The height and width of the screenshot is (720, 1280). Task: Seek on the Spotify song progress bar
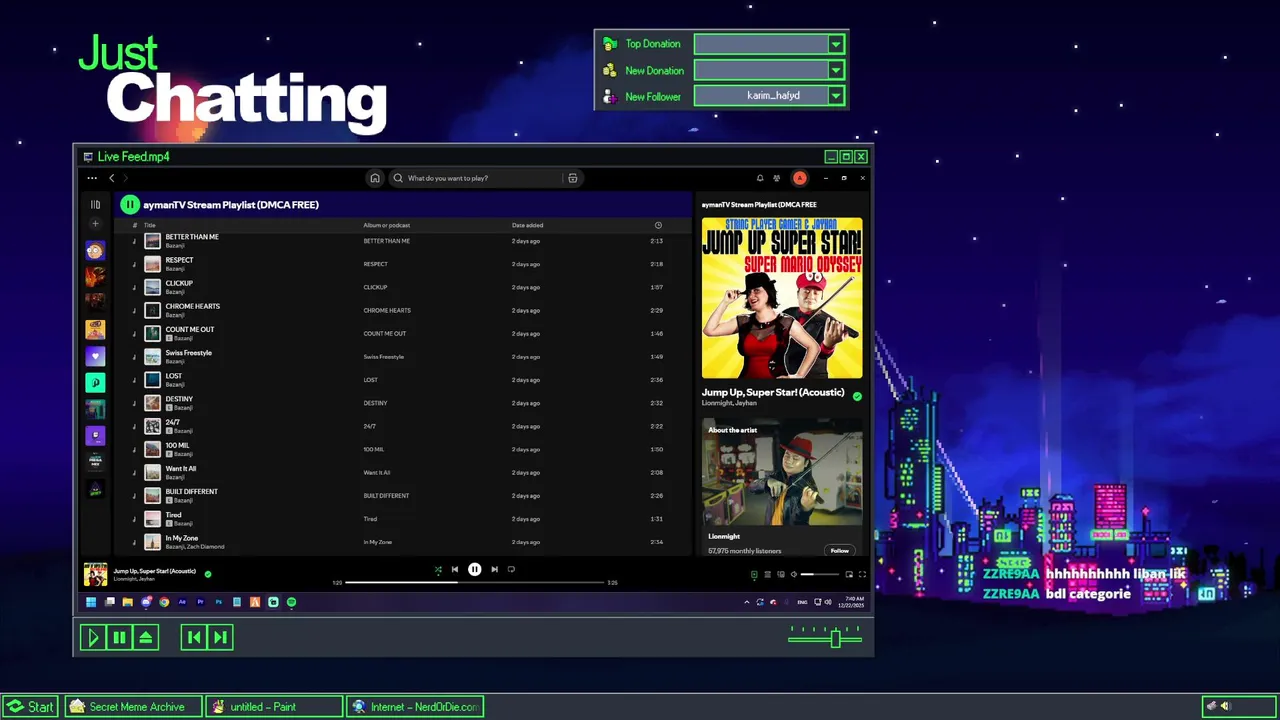[x=475, y=582]
